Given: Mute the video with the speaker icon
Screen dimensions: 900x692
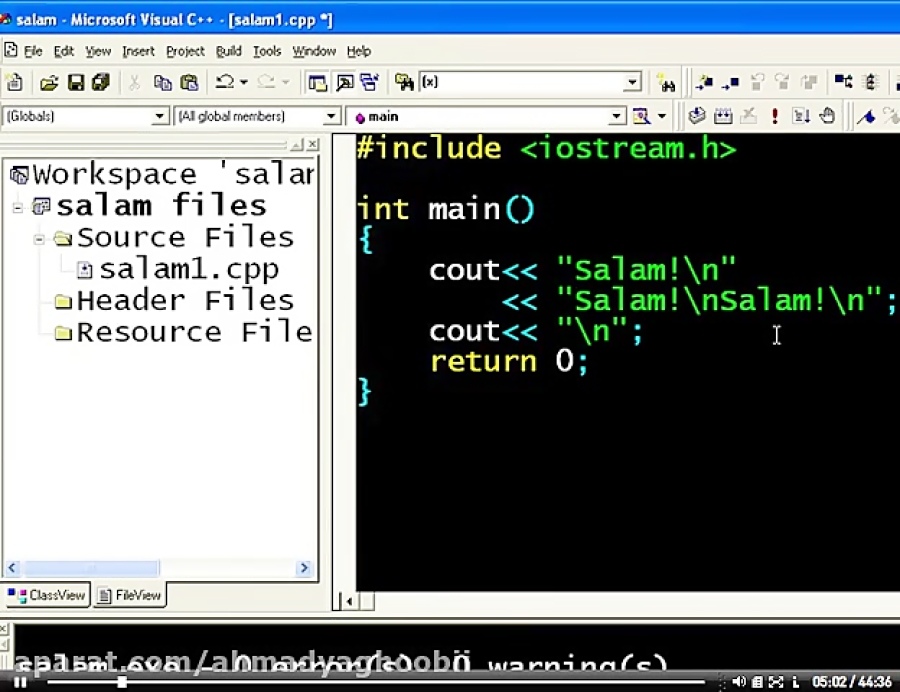Looking at the screenshot, I should (x=739, y=682).
